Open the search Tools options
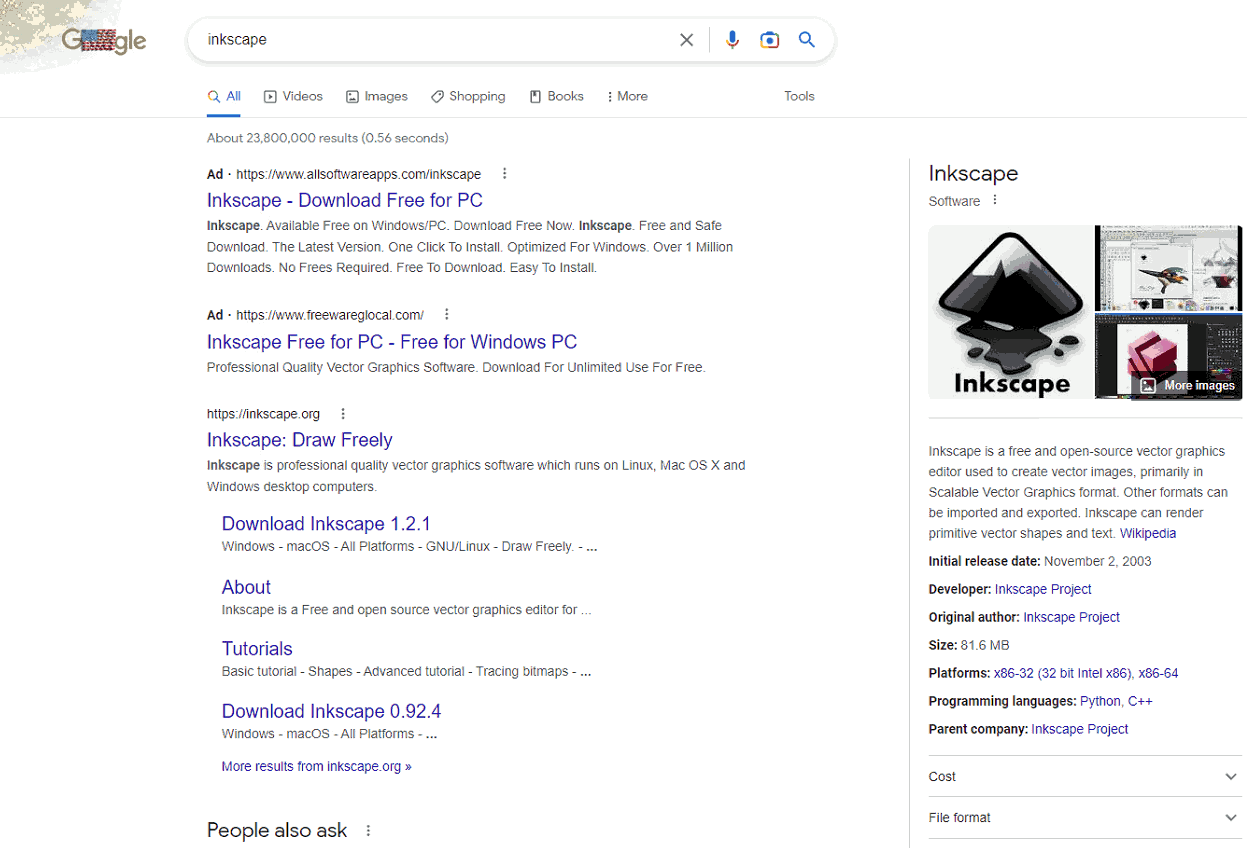This screenshot has height=848, width=1247. (799, 96)
